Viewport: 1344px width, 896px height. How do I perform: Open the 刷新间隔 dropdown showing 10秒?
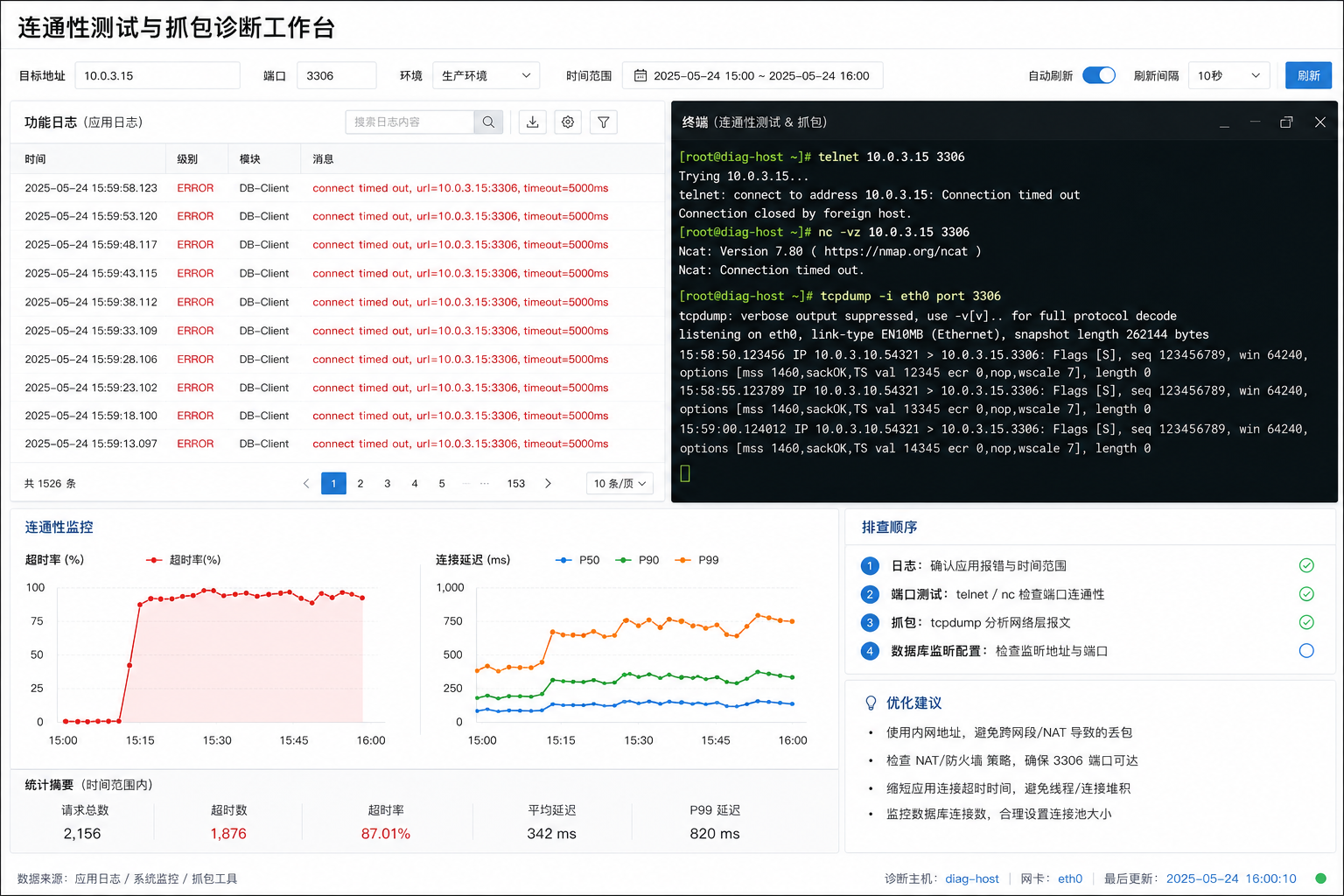click(x=1228, y=75)
